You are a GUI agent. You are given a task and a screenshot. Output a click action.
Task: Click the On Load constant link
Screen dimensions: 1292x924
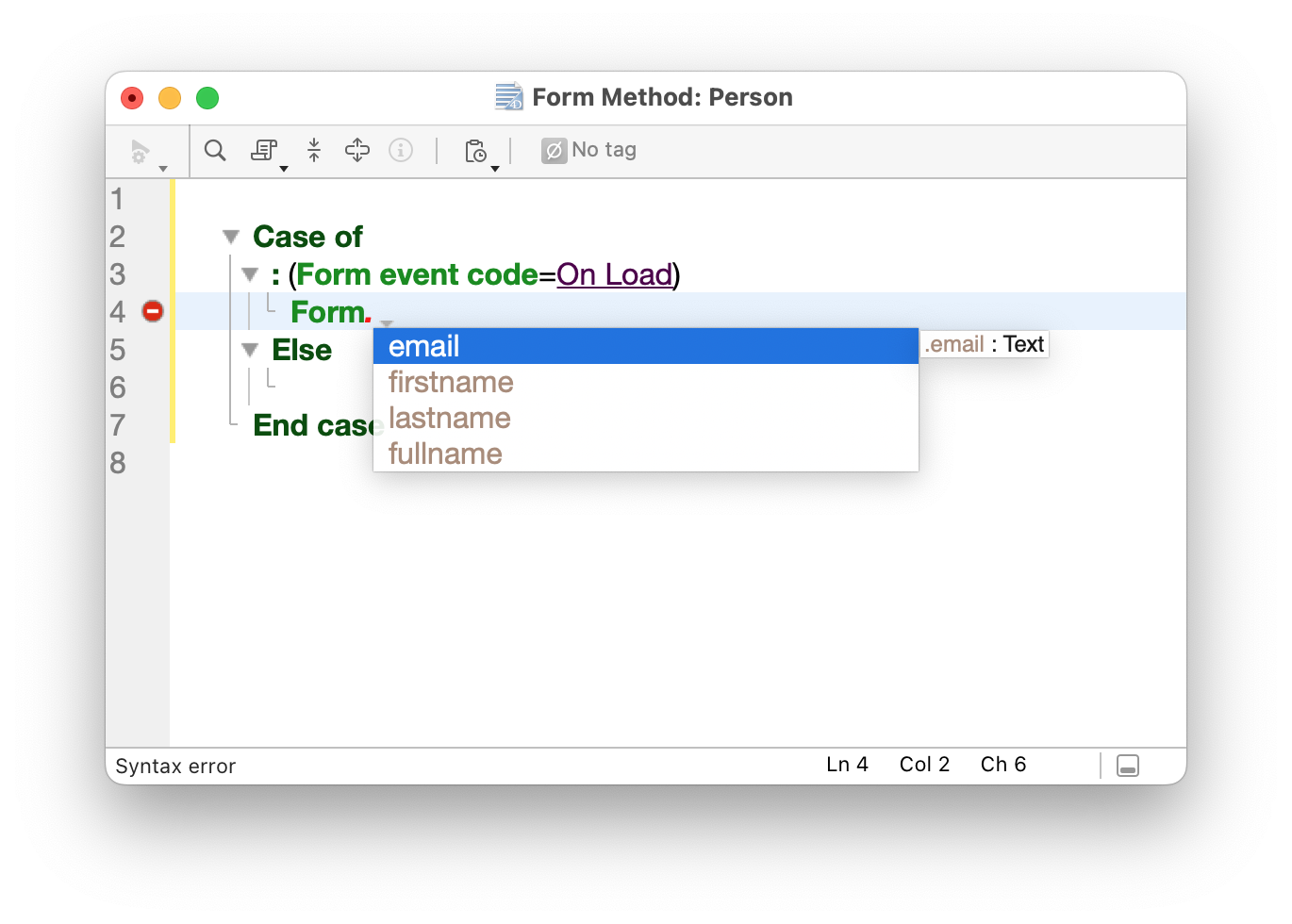click(614, 274)
